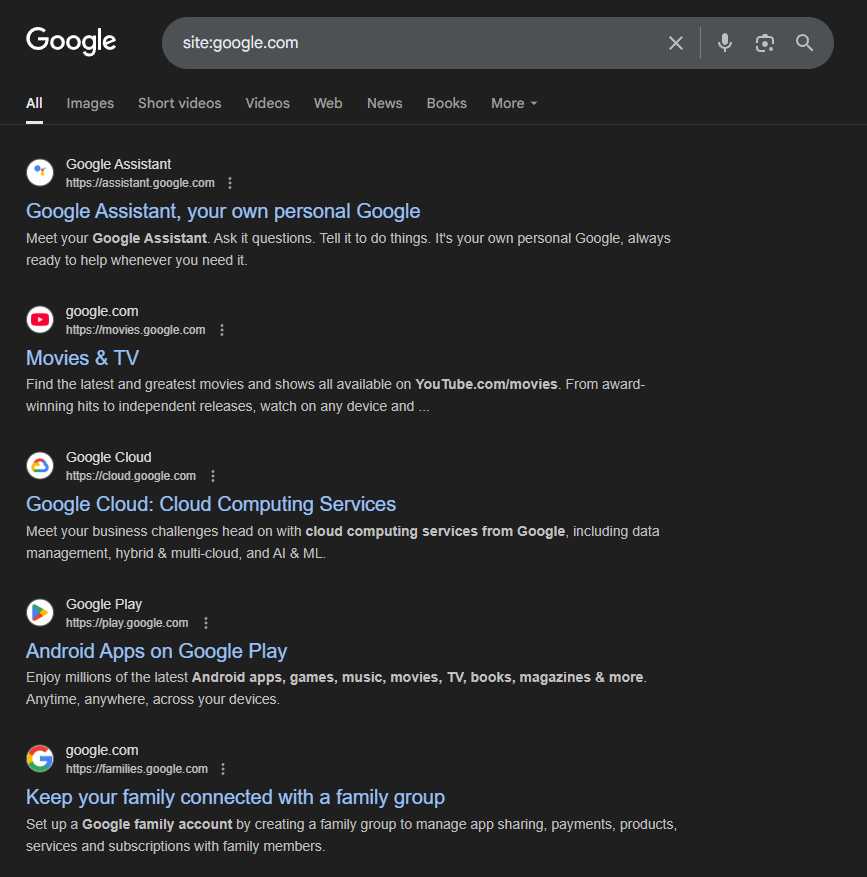The image size is (867, 877).
Task: Open Android Apps on Google Play link
Action: coord(157,651)
